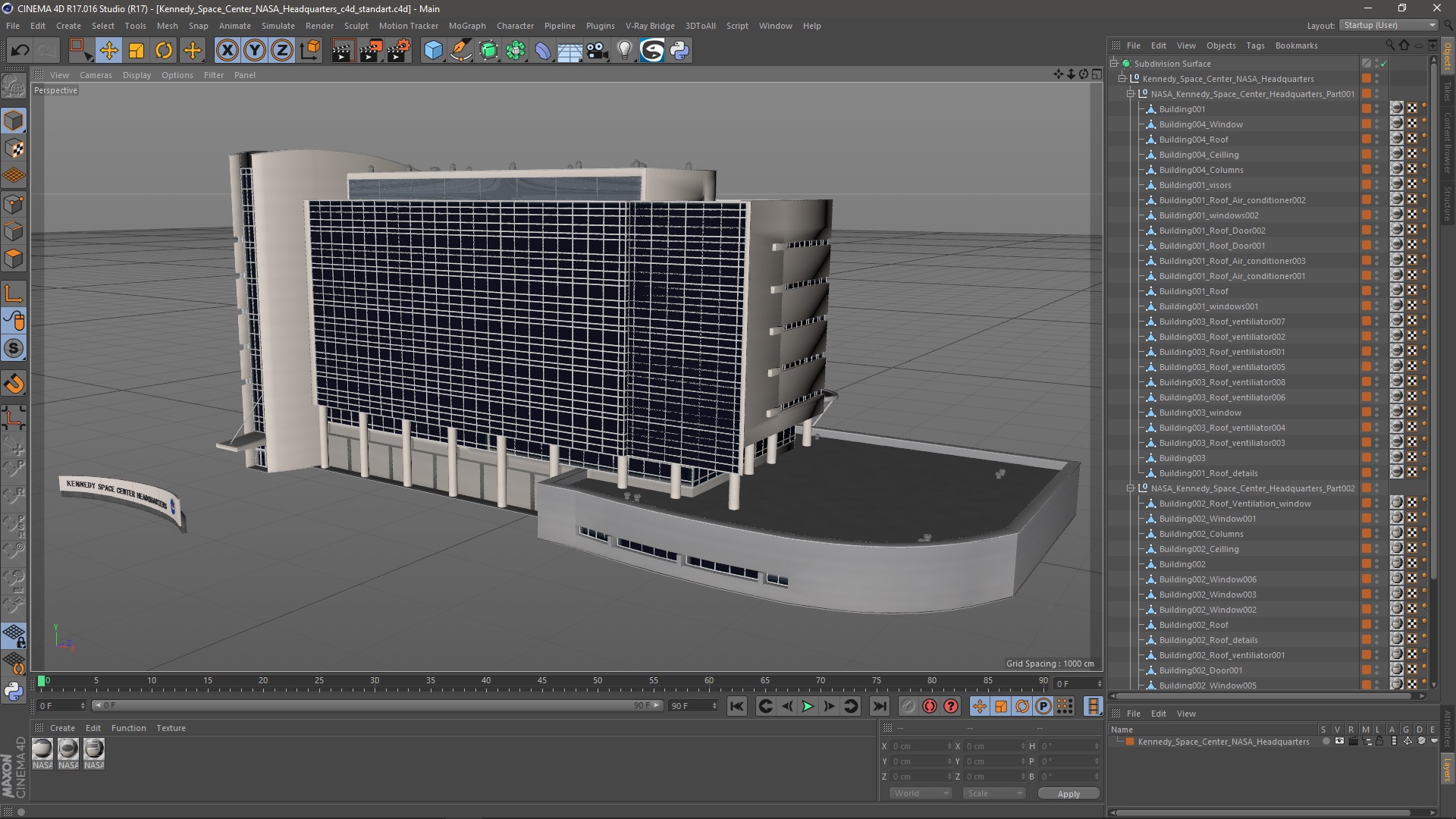Add a camera object

pos(598,51)
